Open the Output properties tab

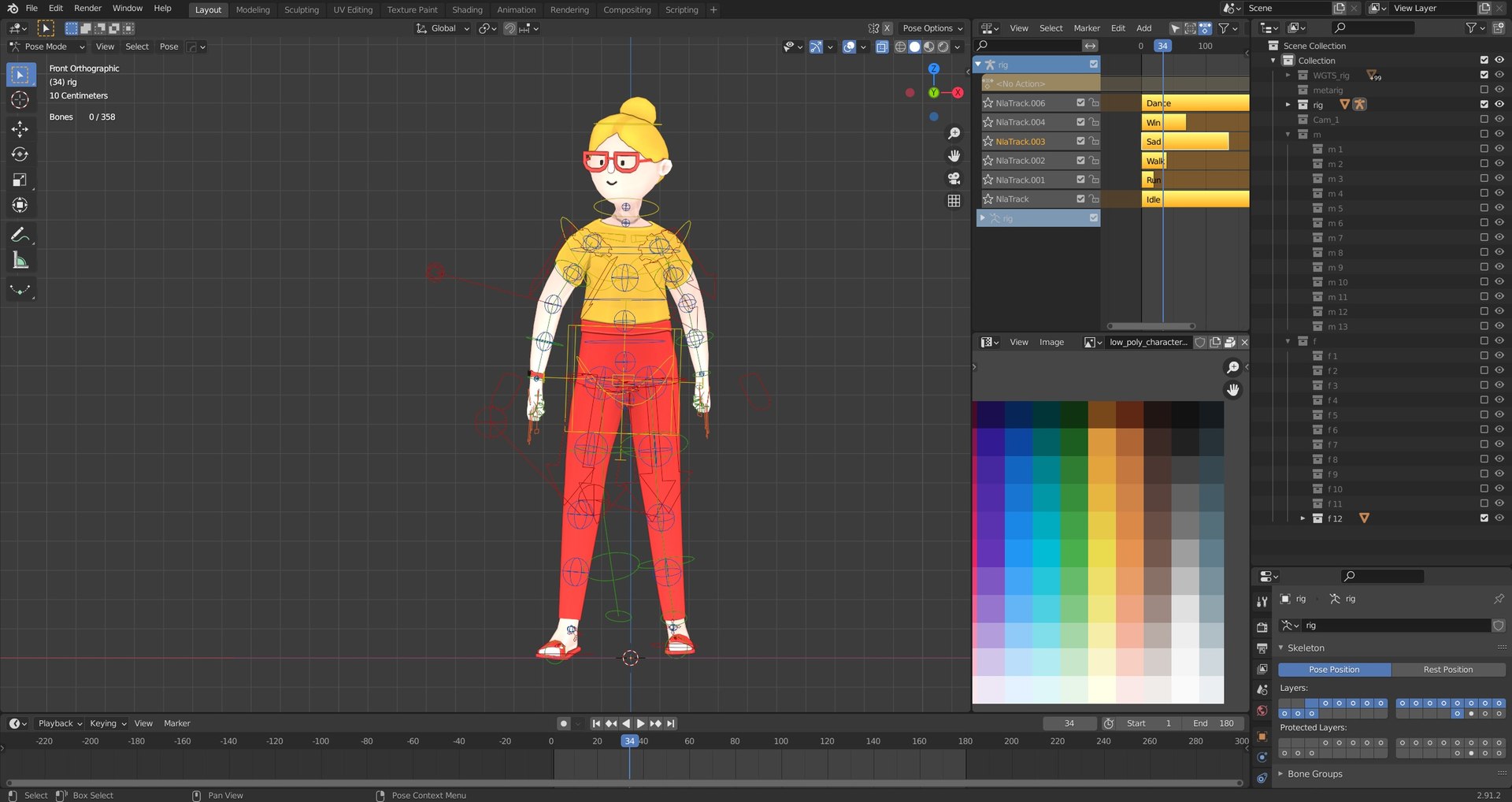1262,648
